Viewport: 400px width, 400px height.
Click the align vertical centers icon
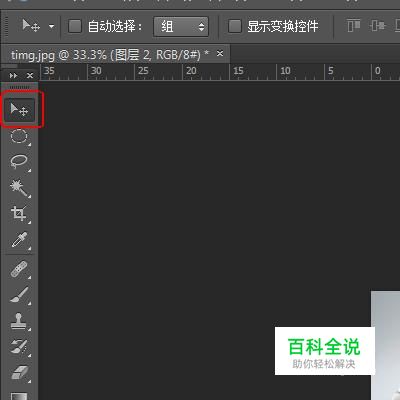coord(377,26)
